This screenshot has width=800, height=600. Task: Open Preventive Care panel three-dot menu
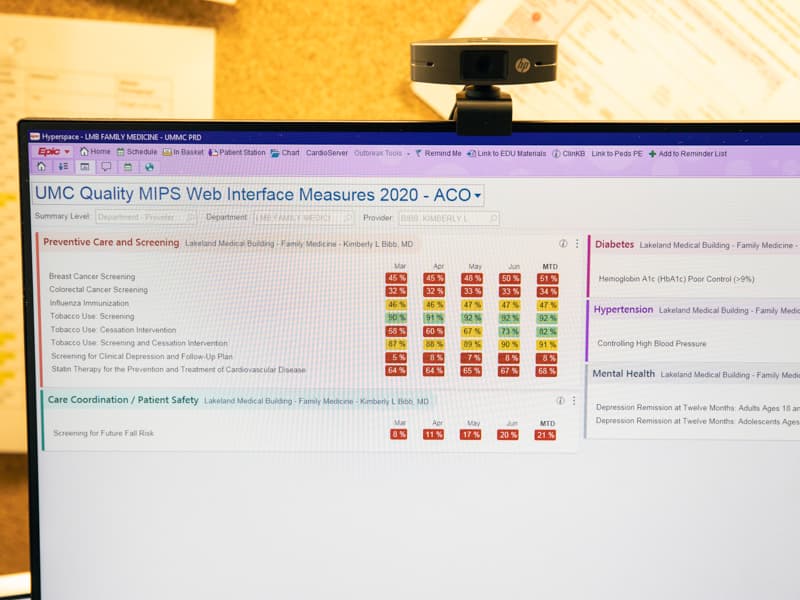click(x=577, y=244)
